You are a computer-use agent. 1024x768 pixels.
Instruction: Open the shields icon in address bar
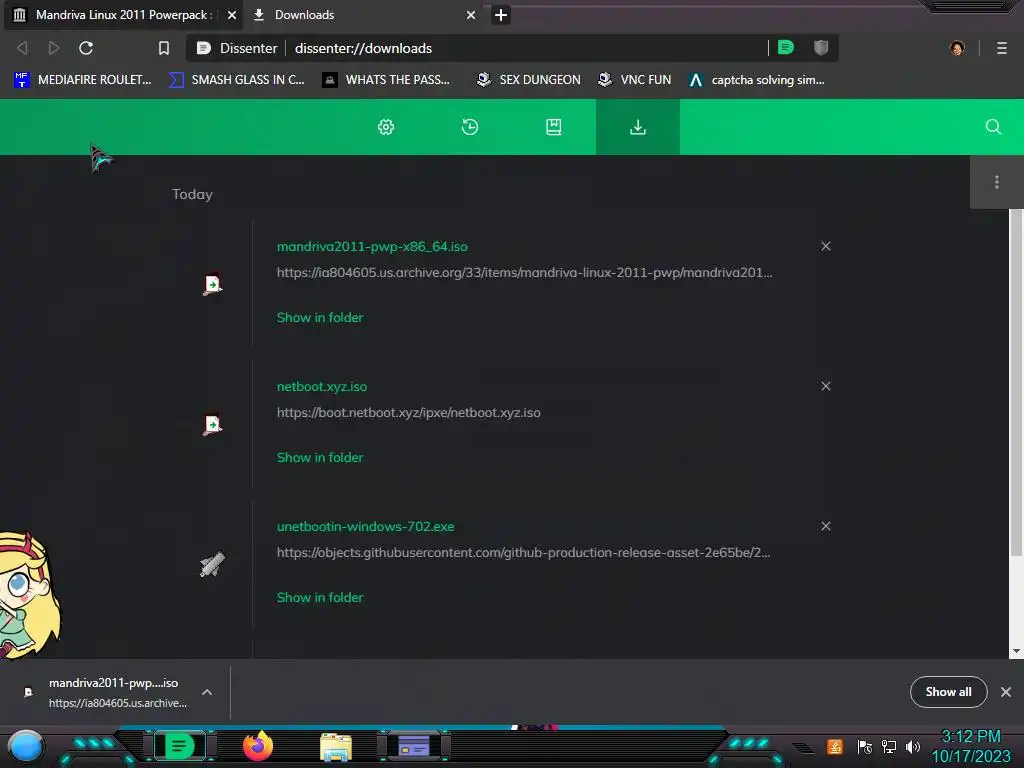(821, 47)
